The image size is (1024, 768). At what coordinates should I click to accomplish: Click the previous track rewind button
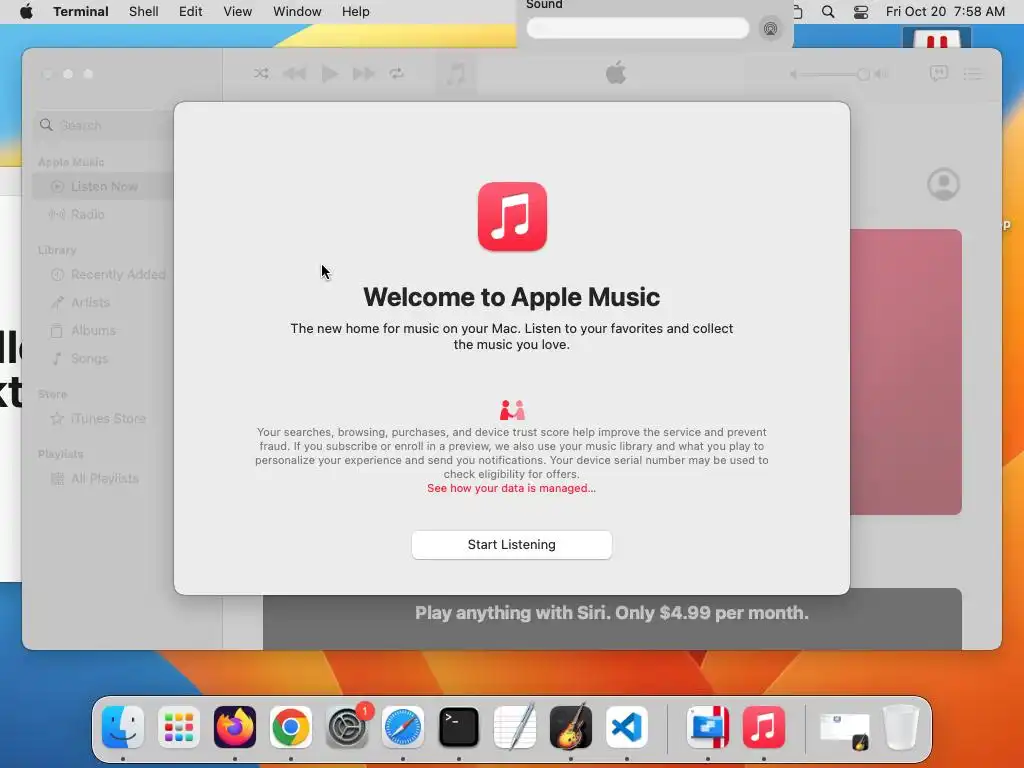[x=295, y=74]
